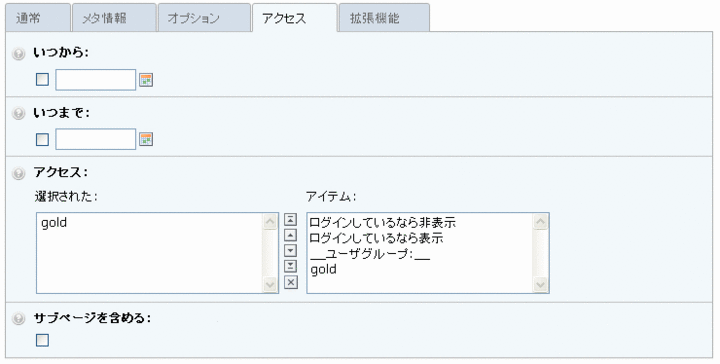The image size is (720, 364).
Task: Move selected item to bottom
Action: pyautogui.click(x=290, y=266)
